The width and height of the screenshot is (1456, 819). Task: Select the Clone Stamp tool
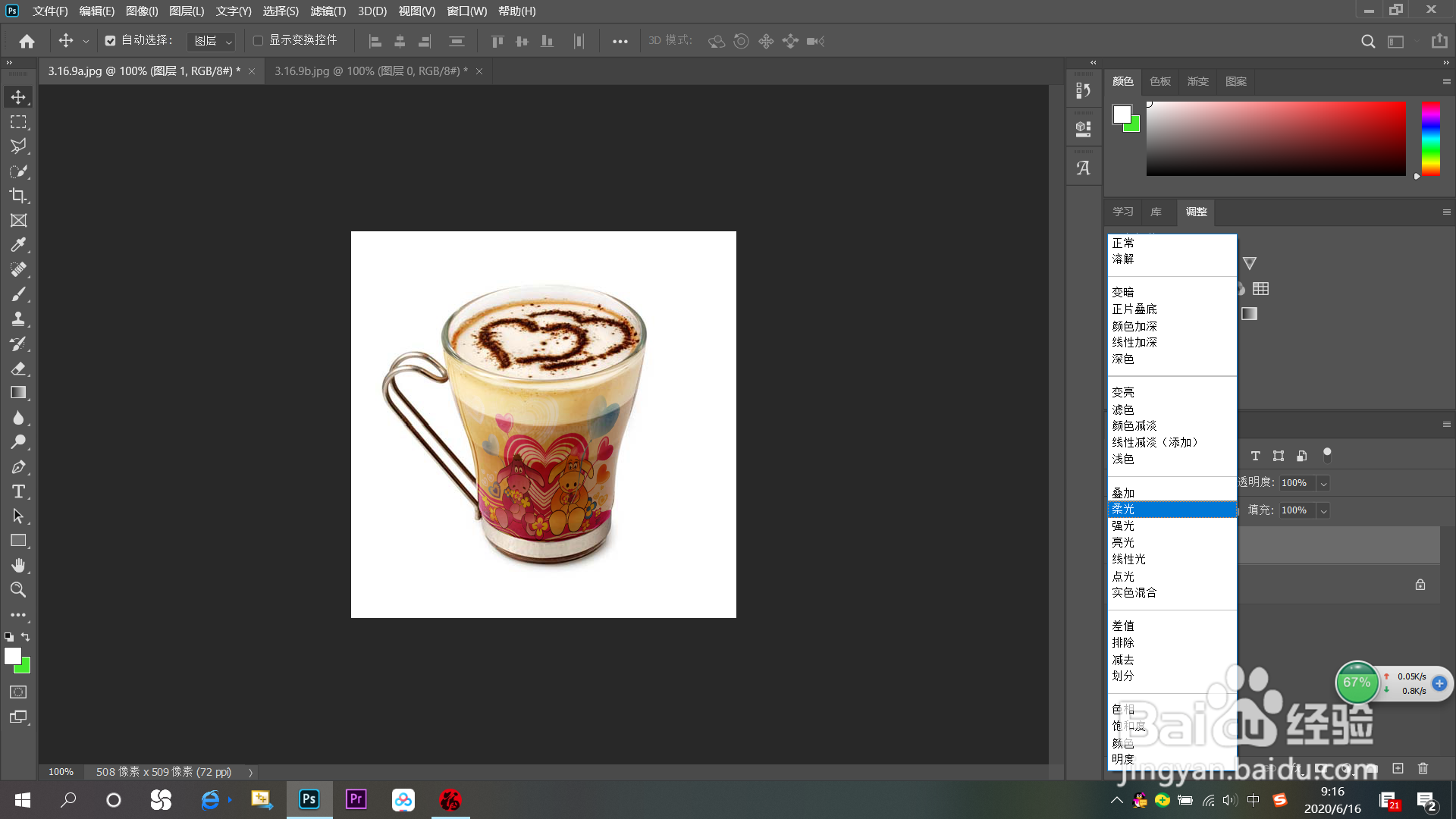pos(18,318)
